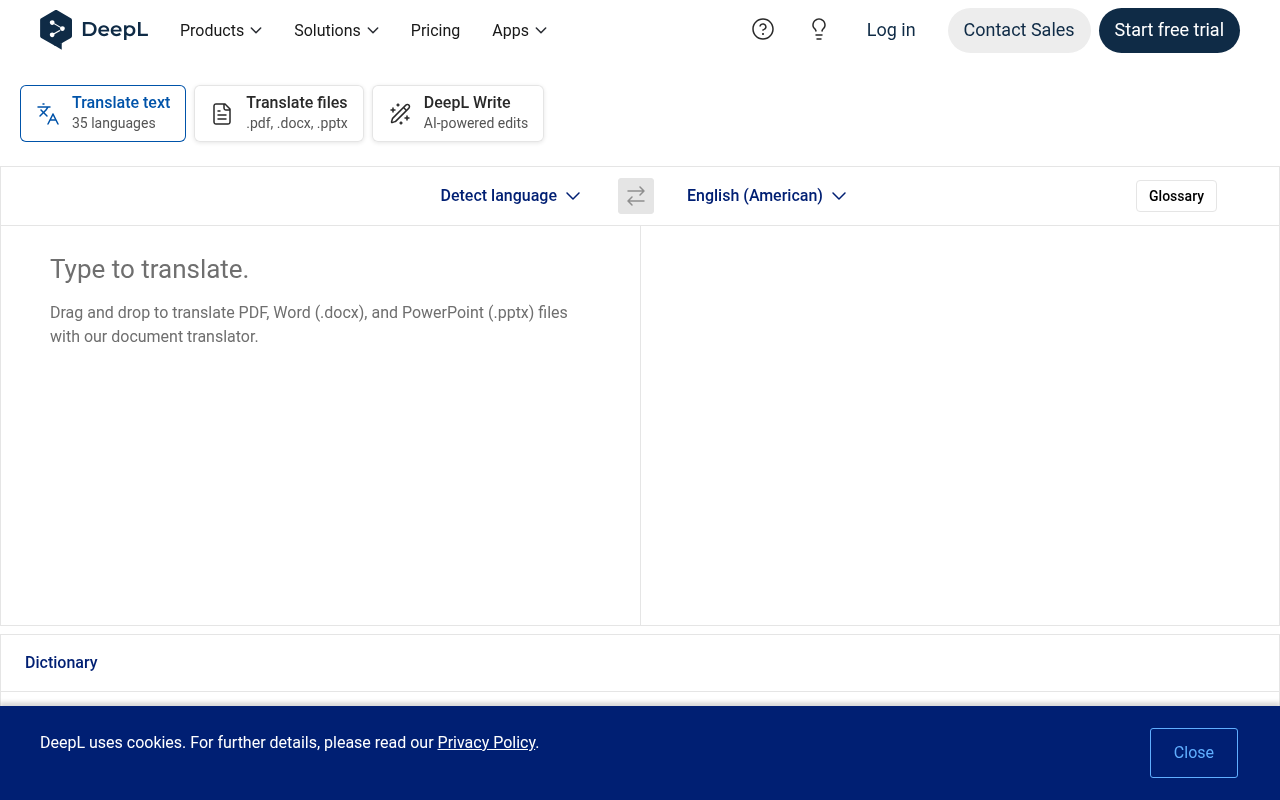Click the lightbulb feedback icon
This screenshot has width=1280, height=800.
819,29
